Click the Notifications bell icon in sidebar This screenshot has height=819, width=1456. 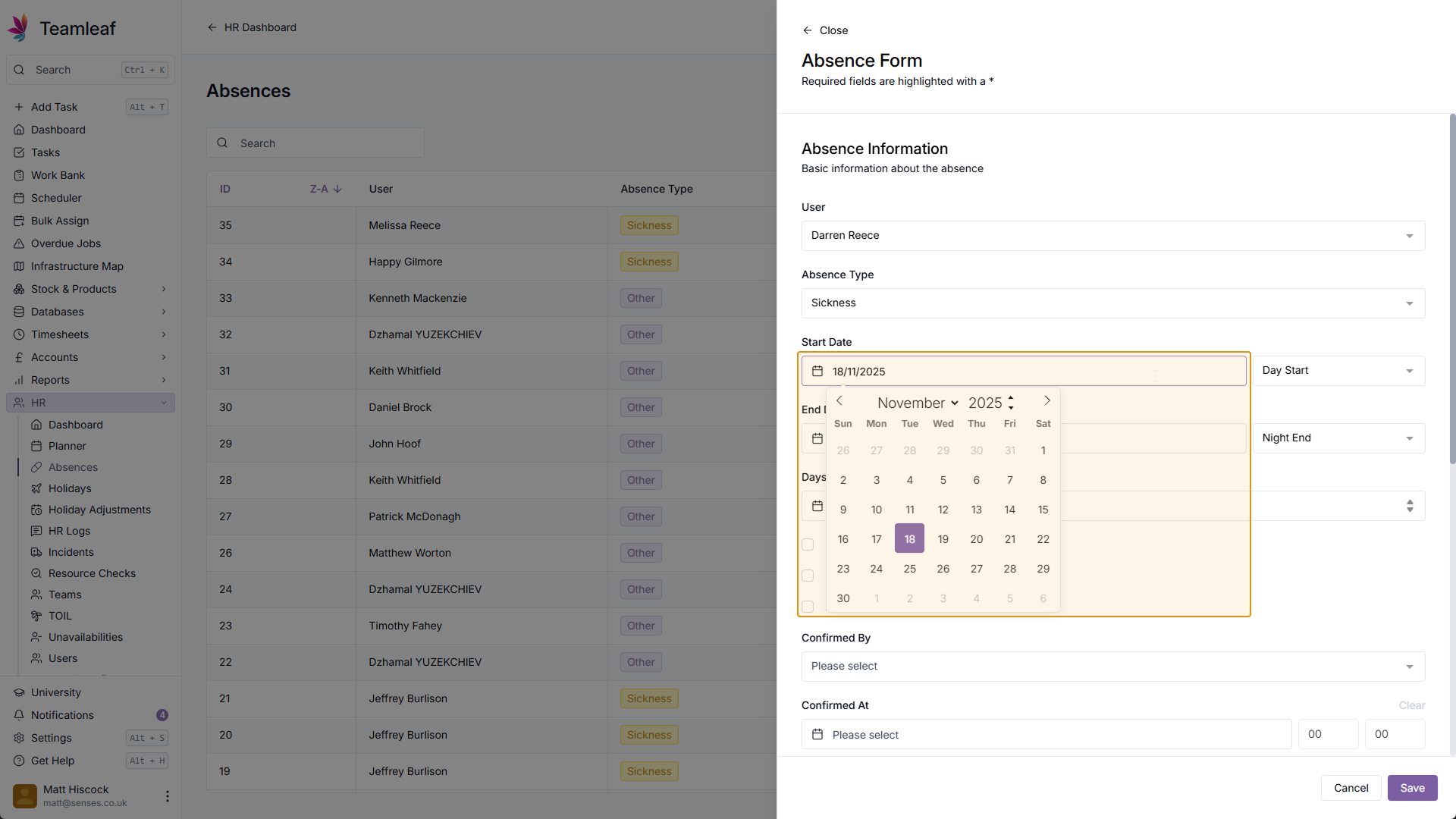coord(19,715)
